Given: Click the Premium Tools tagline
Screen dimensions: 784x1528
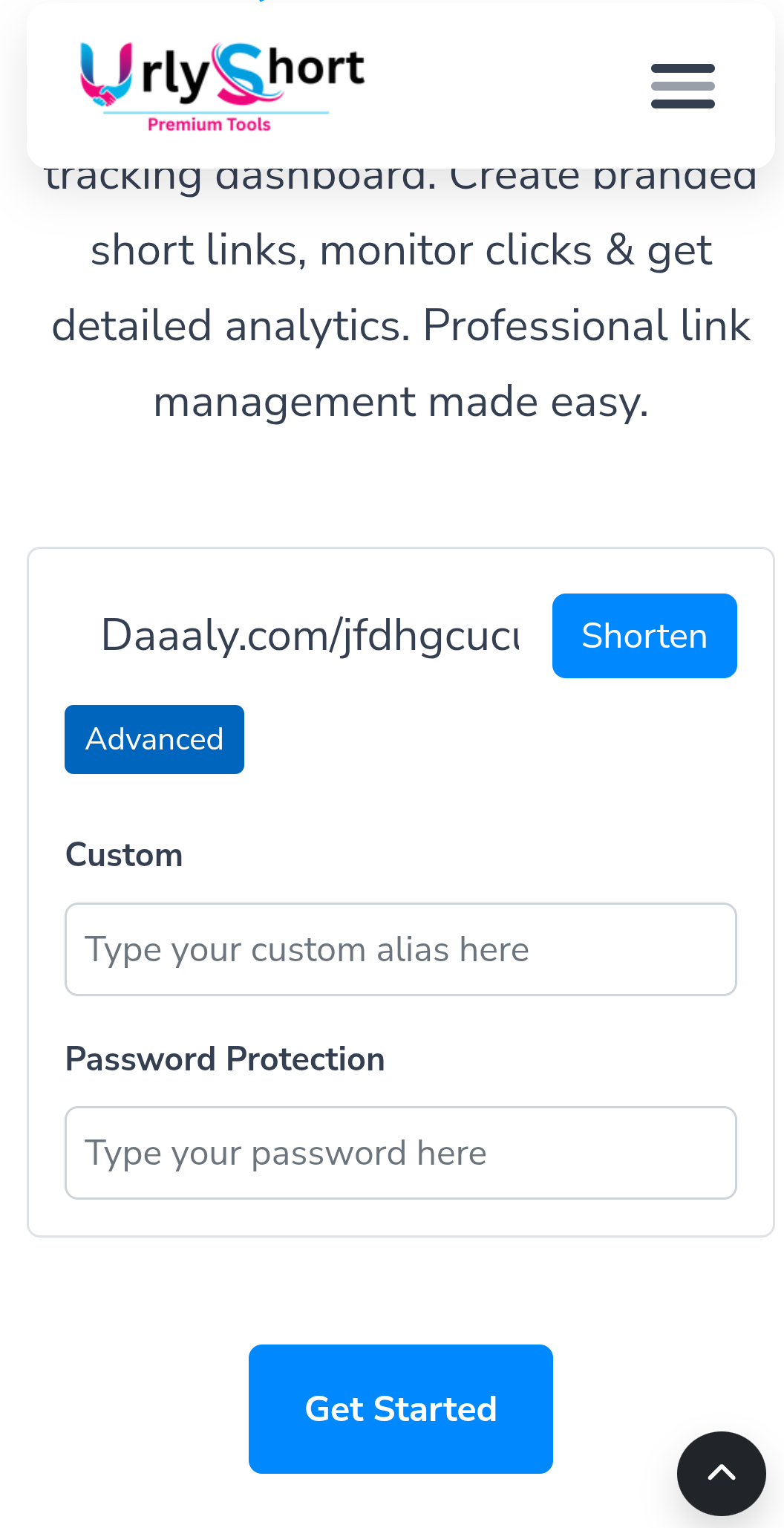Looking at the screenshot, I should tap(209, 125).
